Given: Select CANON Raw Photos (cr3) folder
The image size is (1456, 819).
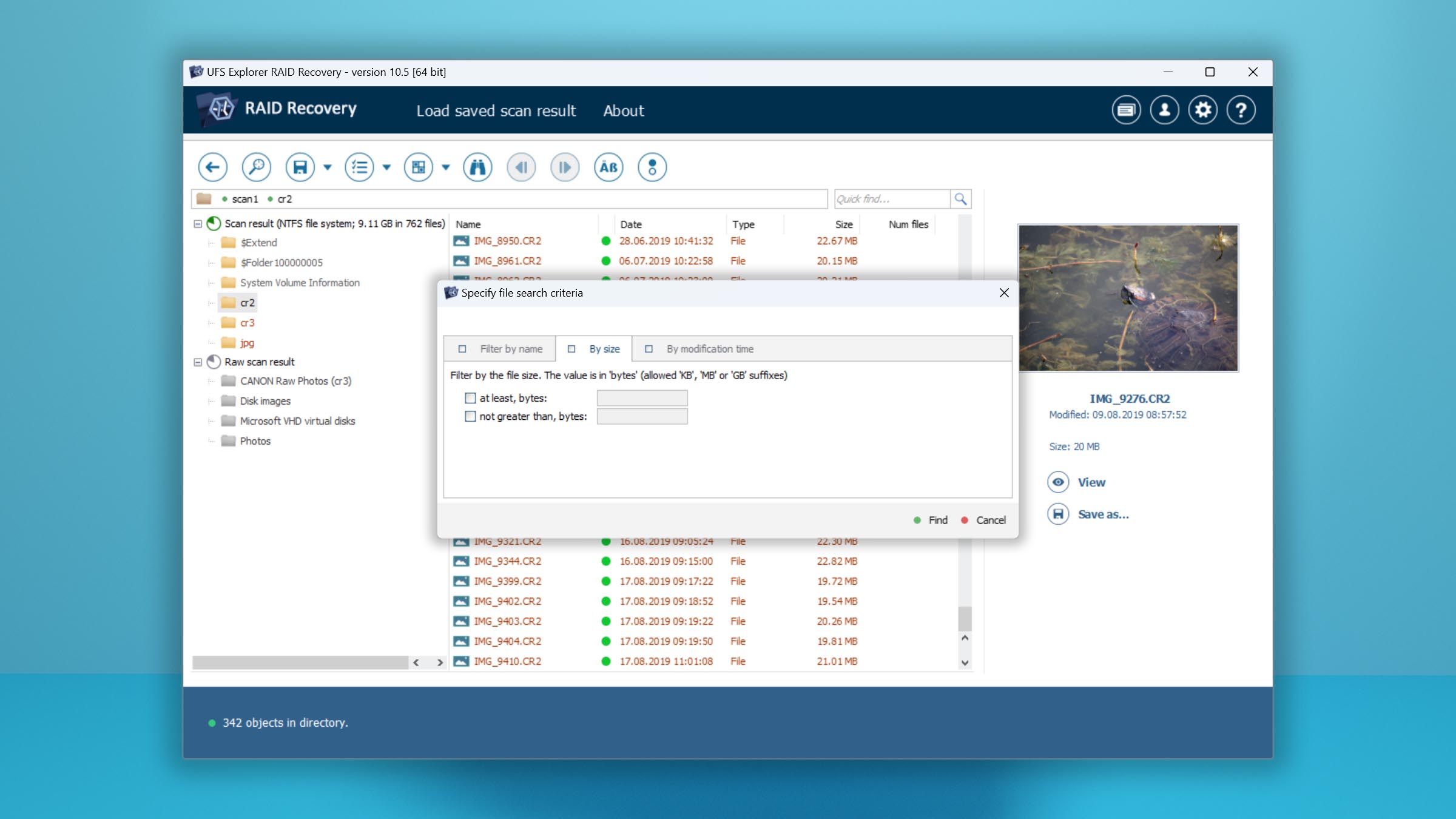Looking at the screenshot, I should (x=295, y=381).
